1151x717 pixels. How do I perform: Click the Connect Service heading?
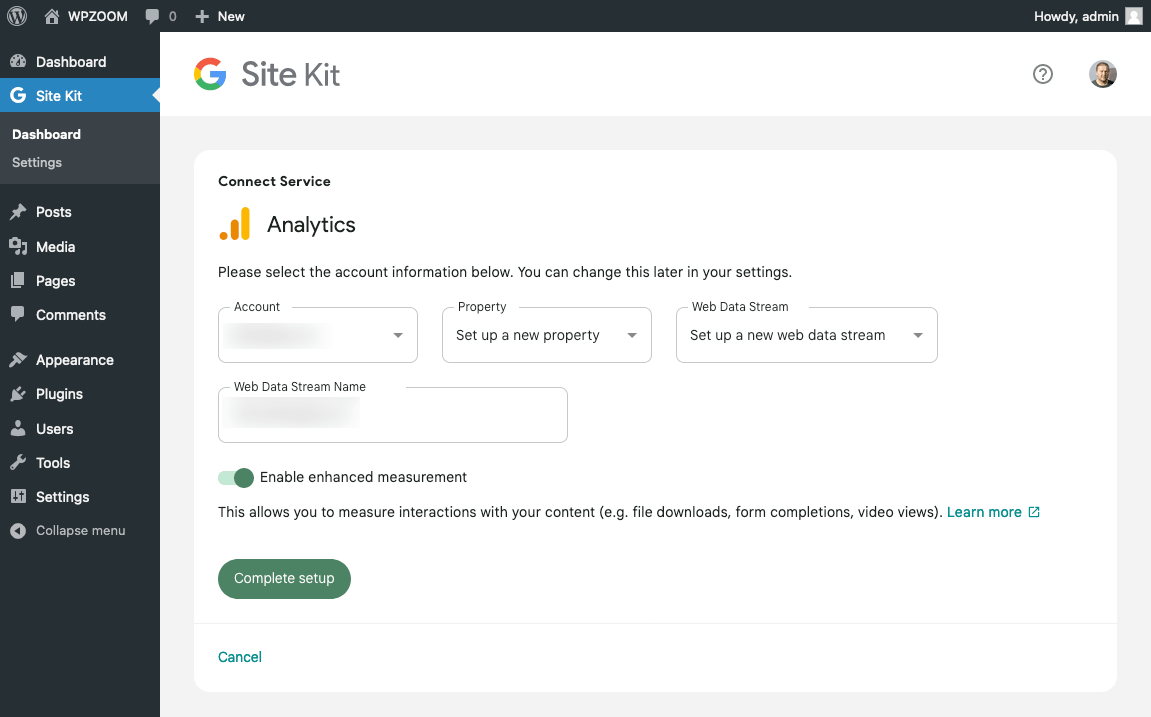pyautogui.click(x=274, y=181)
